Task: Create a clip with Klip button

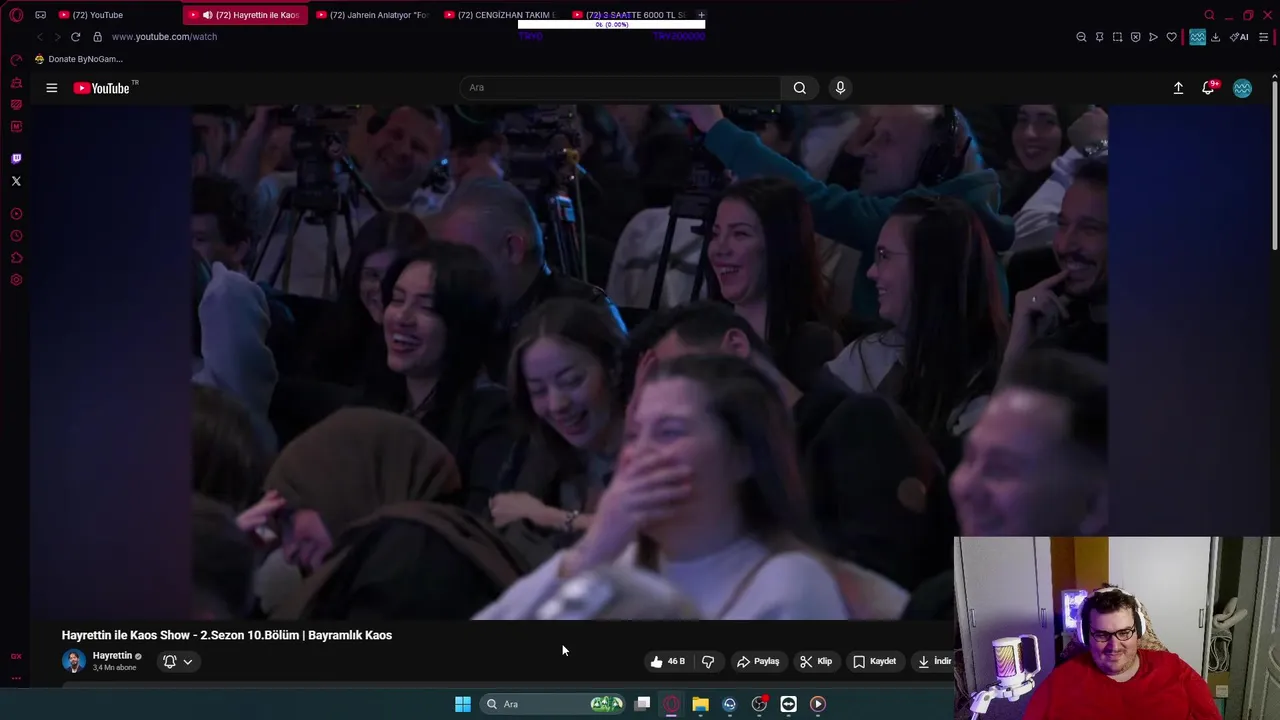Action: (816, 661)
